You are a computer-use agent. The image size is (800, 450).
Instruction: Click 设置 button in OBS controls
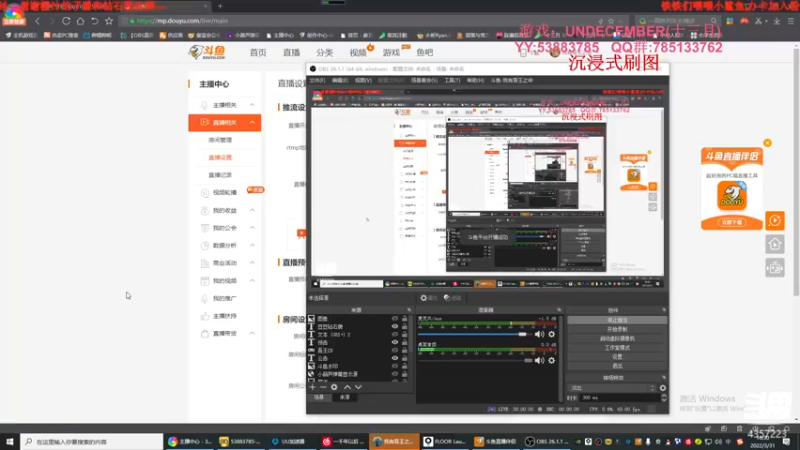617,357
